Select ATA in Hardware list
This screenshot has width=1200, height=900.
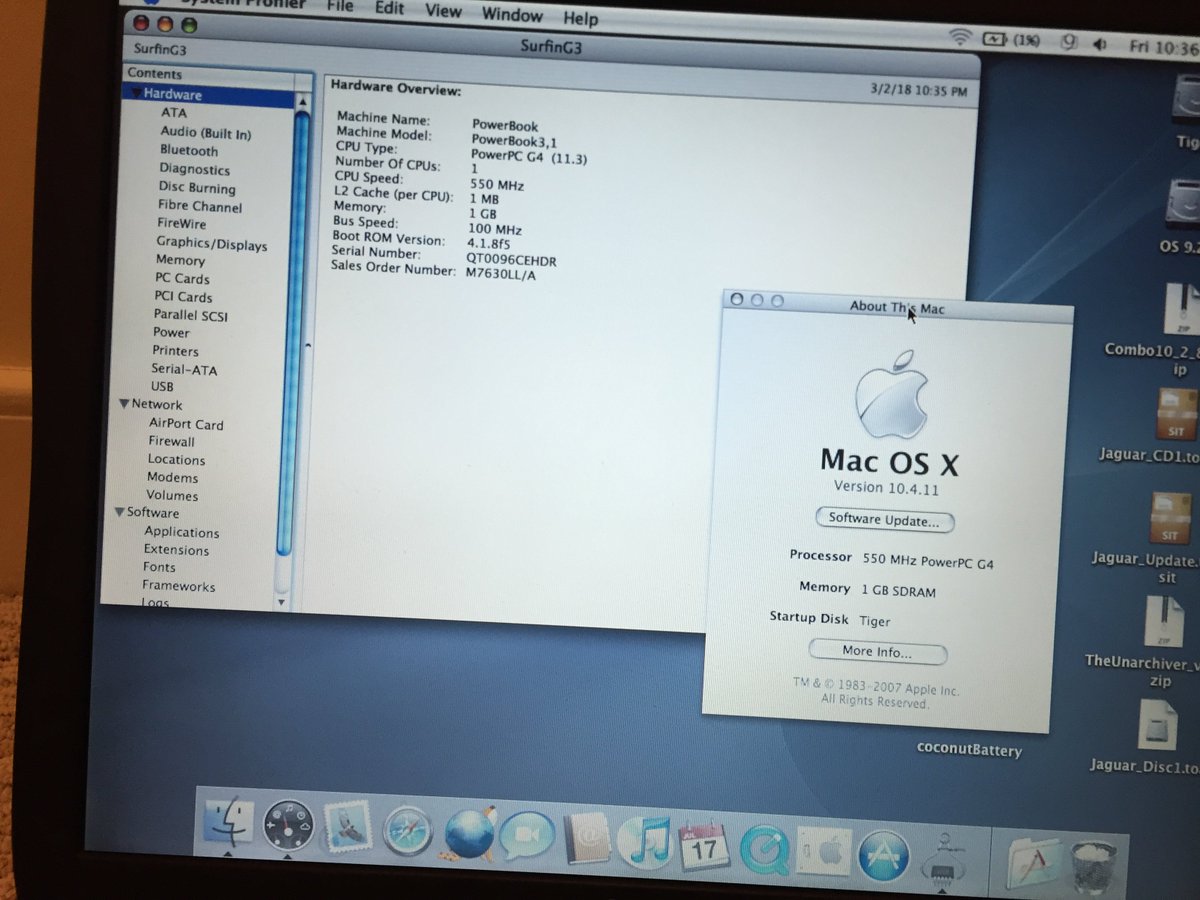click(x=174, y=113)
